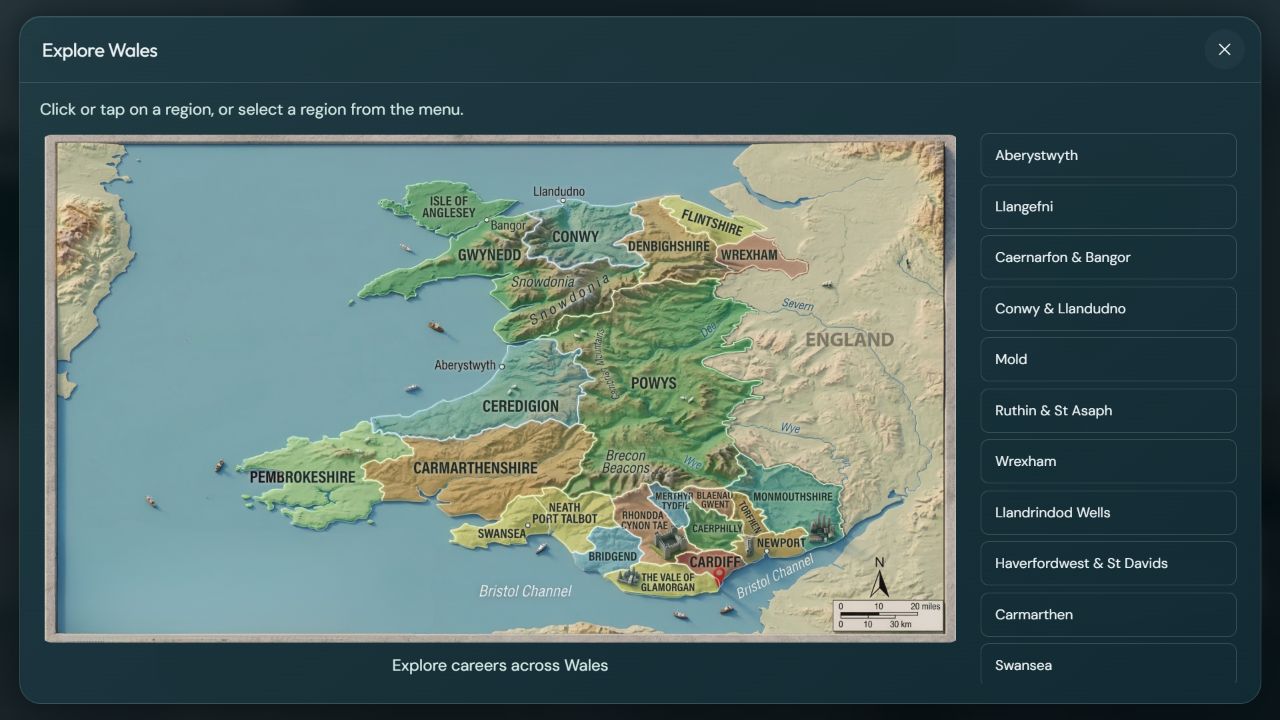The height and width of the screenshot is (720, 1280).
Task: Click the Denbighshire map region
Action: (x=668, y=246)
